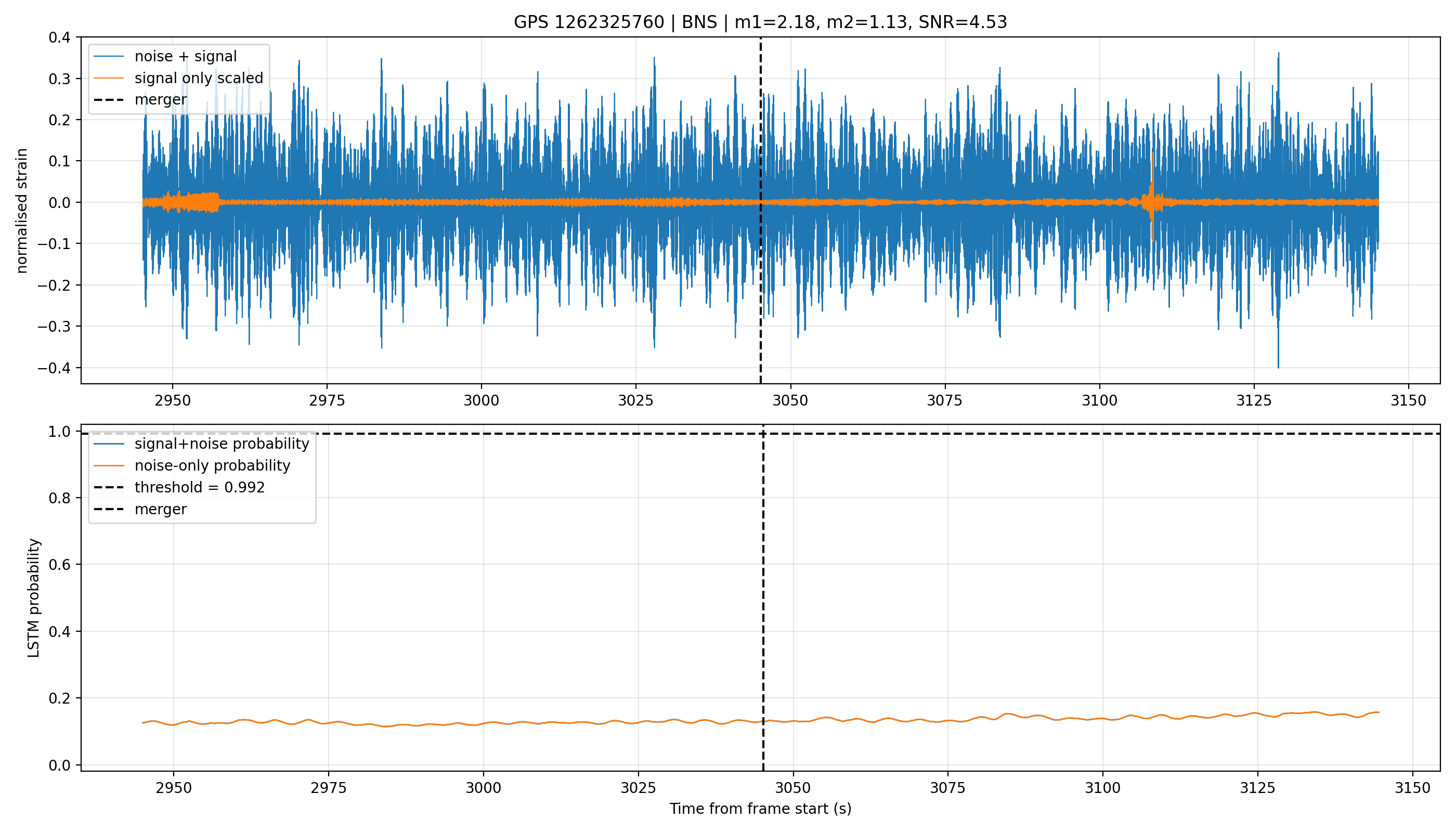Click the plot title showing GPS 1262325760
This screenshot has width=1456, height=832.
[760, 22]
